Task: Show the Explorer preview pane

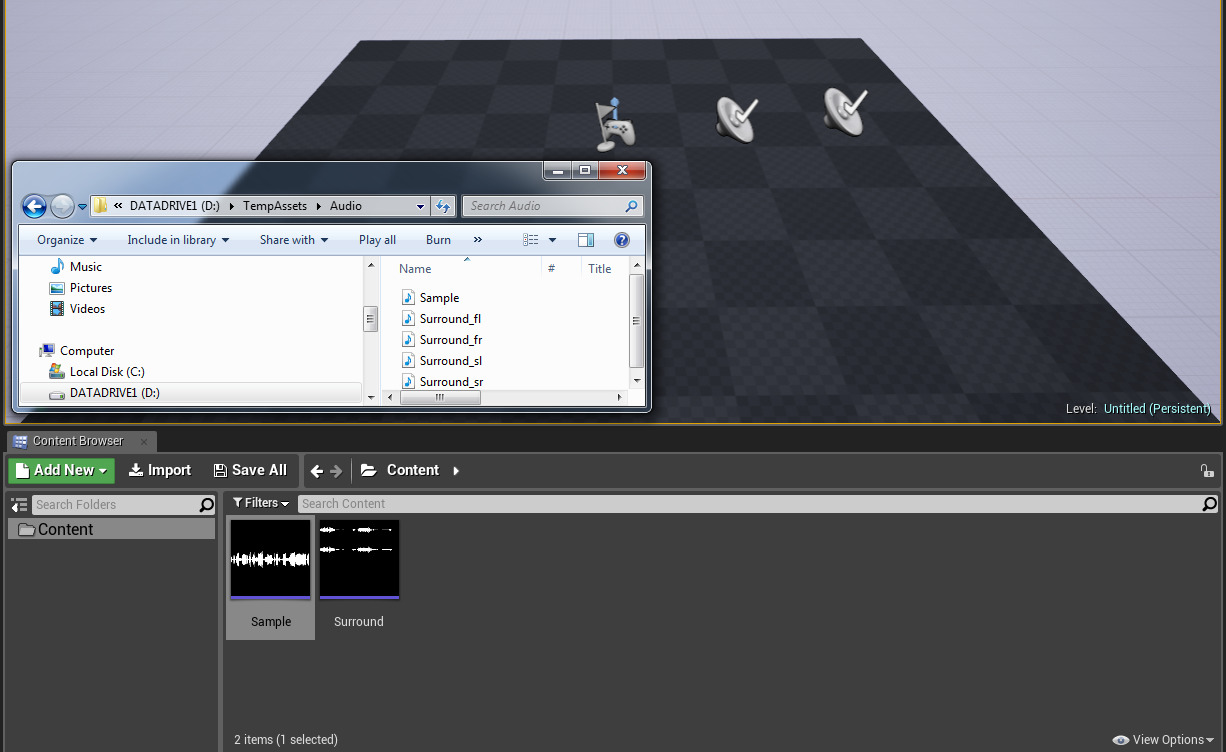Action: [x=586, y=240]
